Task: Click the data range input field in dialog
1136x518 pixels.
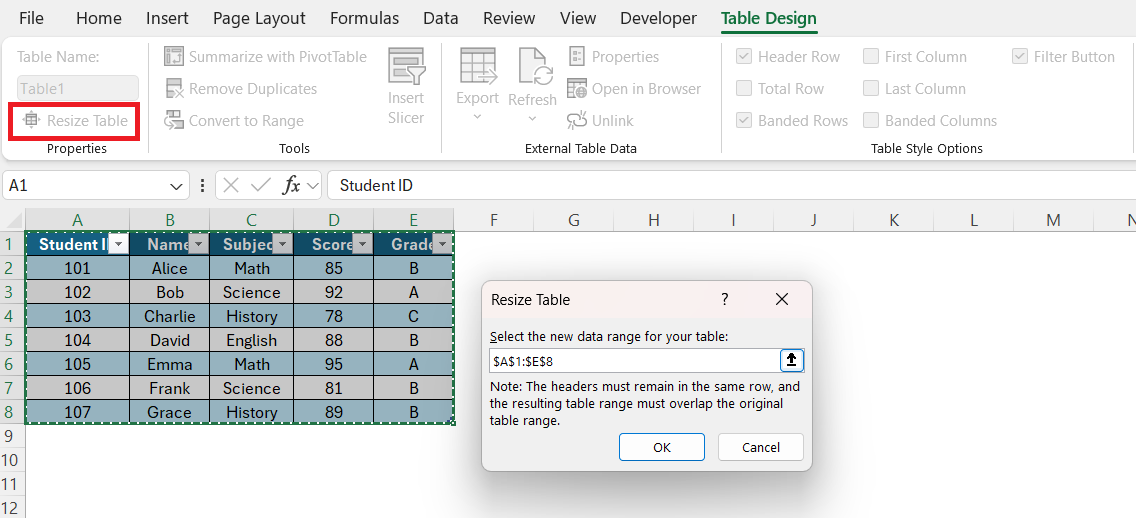Action: click(634, 360)
